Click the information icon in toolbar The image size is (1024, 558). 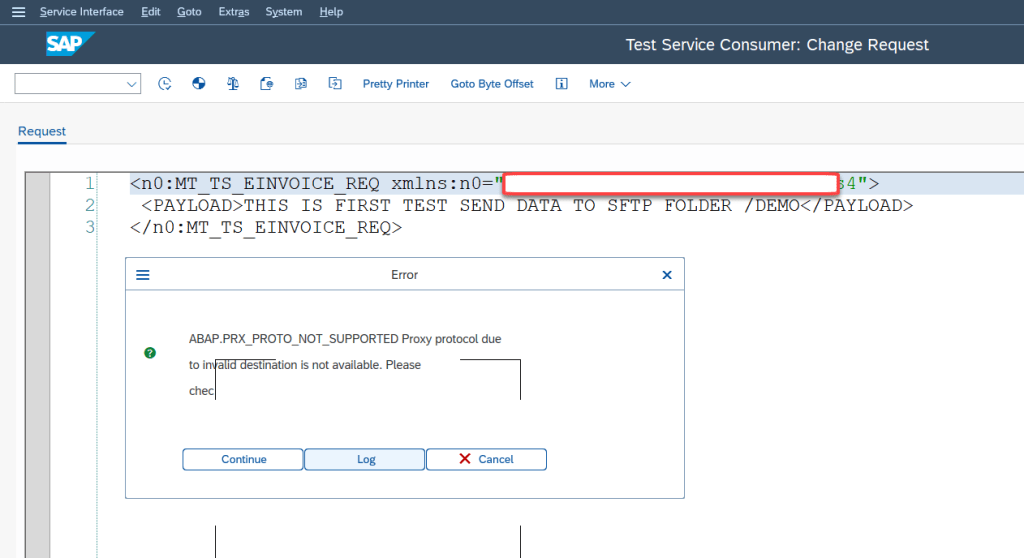pos(562,84)
